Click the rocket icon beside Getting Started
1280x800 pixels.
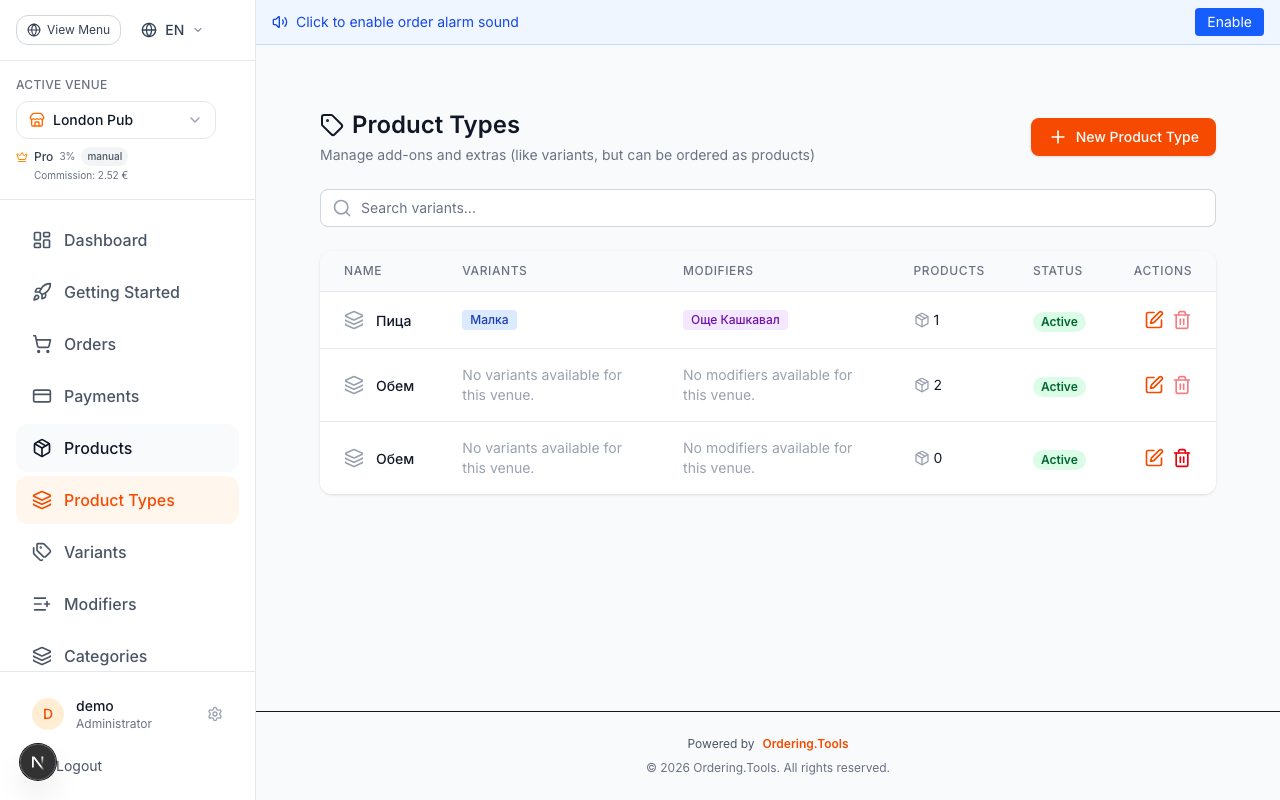click(41, 292)
